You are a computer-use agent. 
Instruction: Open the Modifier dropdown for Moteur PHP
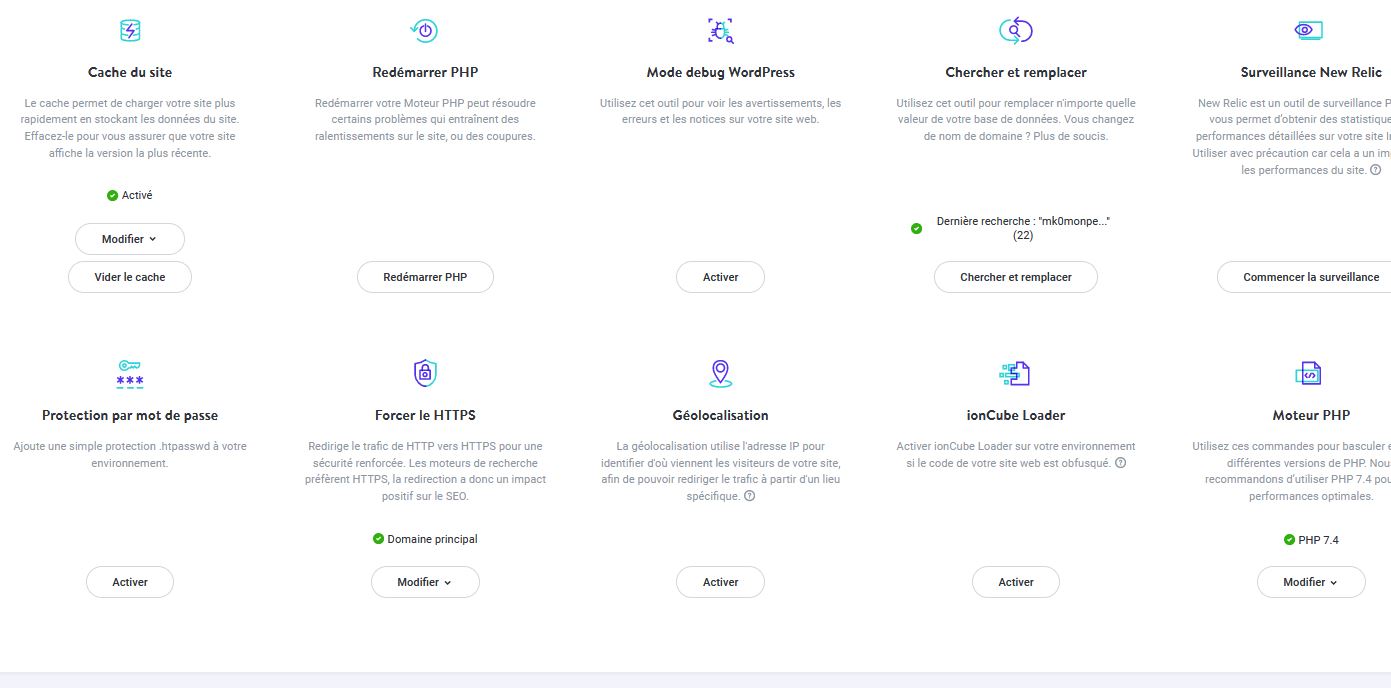(1311, 582)
